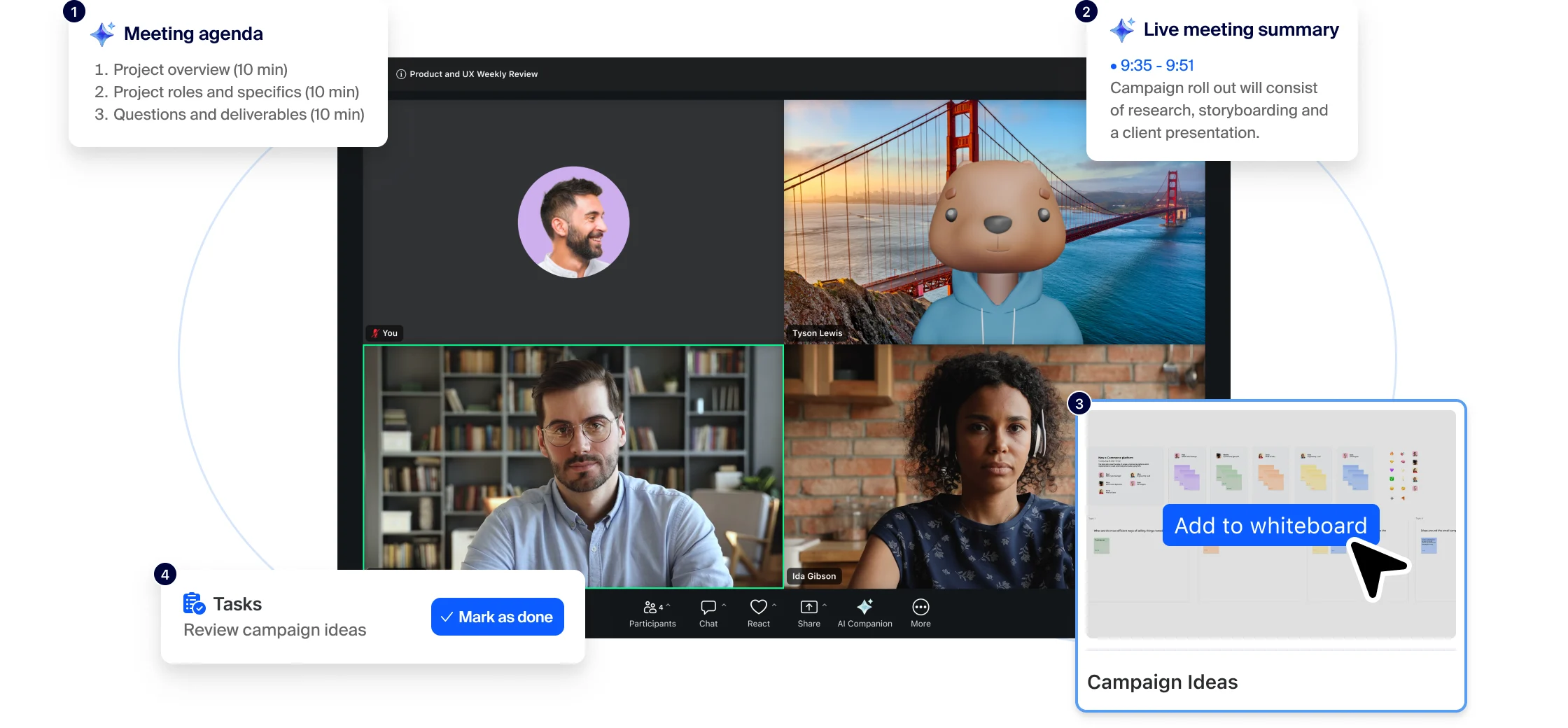
Task: Expand the Share options chevron
Action: (x=824, y=603)
